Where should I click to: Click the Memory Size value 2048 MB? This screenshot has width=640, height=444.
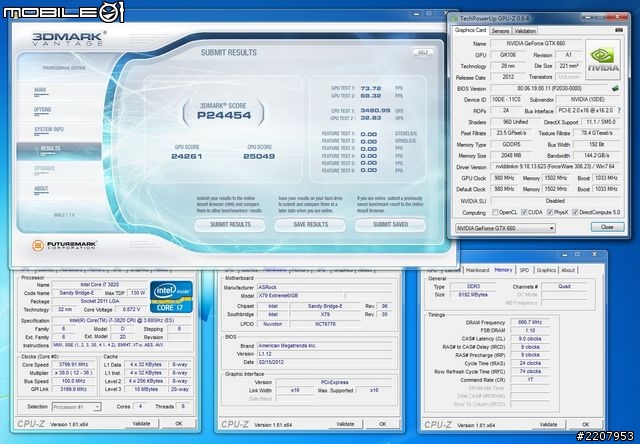[511, 155]
